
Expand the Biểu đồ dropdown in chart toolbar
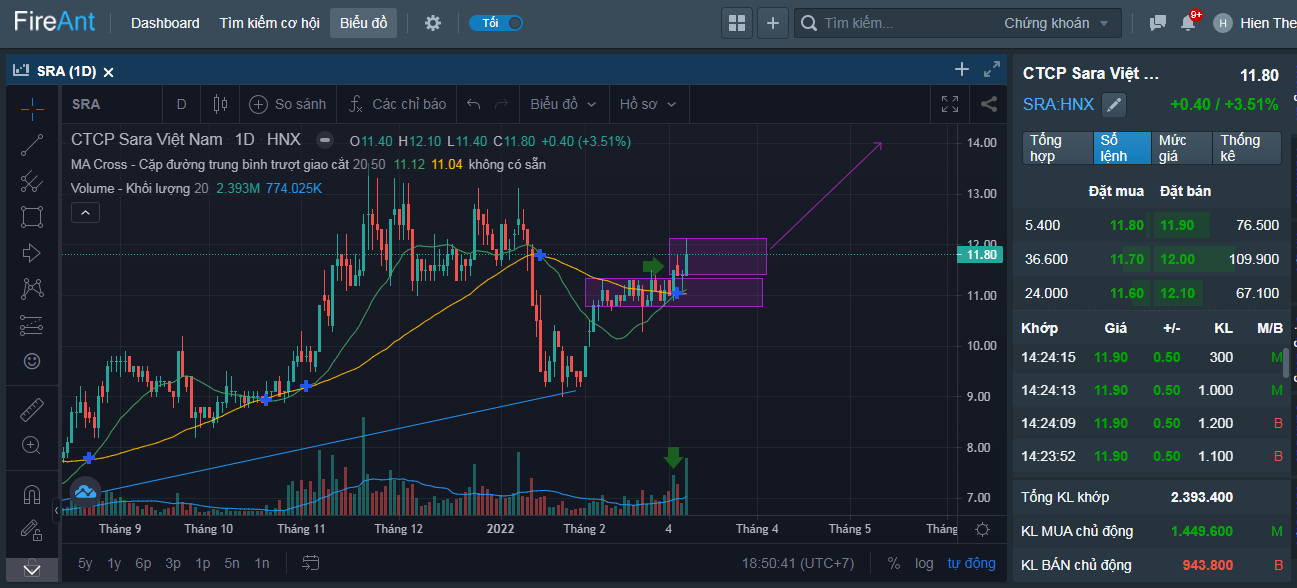coord(563,104)
